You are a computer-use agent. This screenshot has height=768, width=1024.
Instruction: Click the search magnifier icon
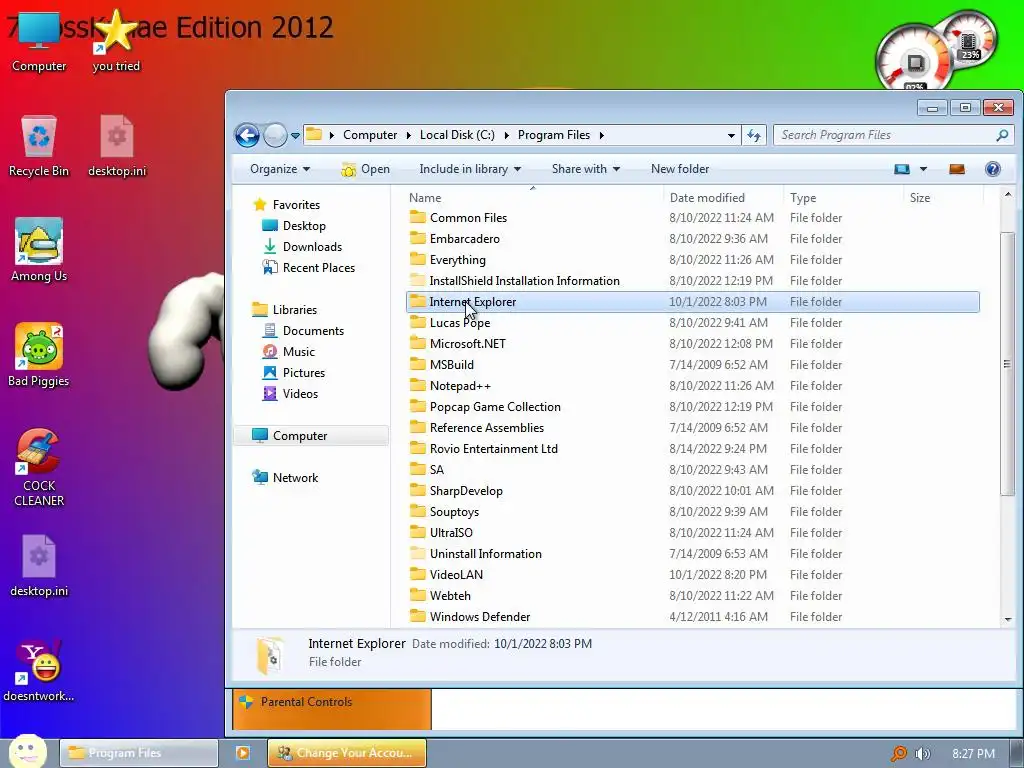pos(1002,135)
